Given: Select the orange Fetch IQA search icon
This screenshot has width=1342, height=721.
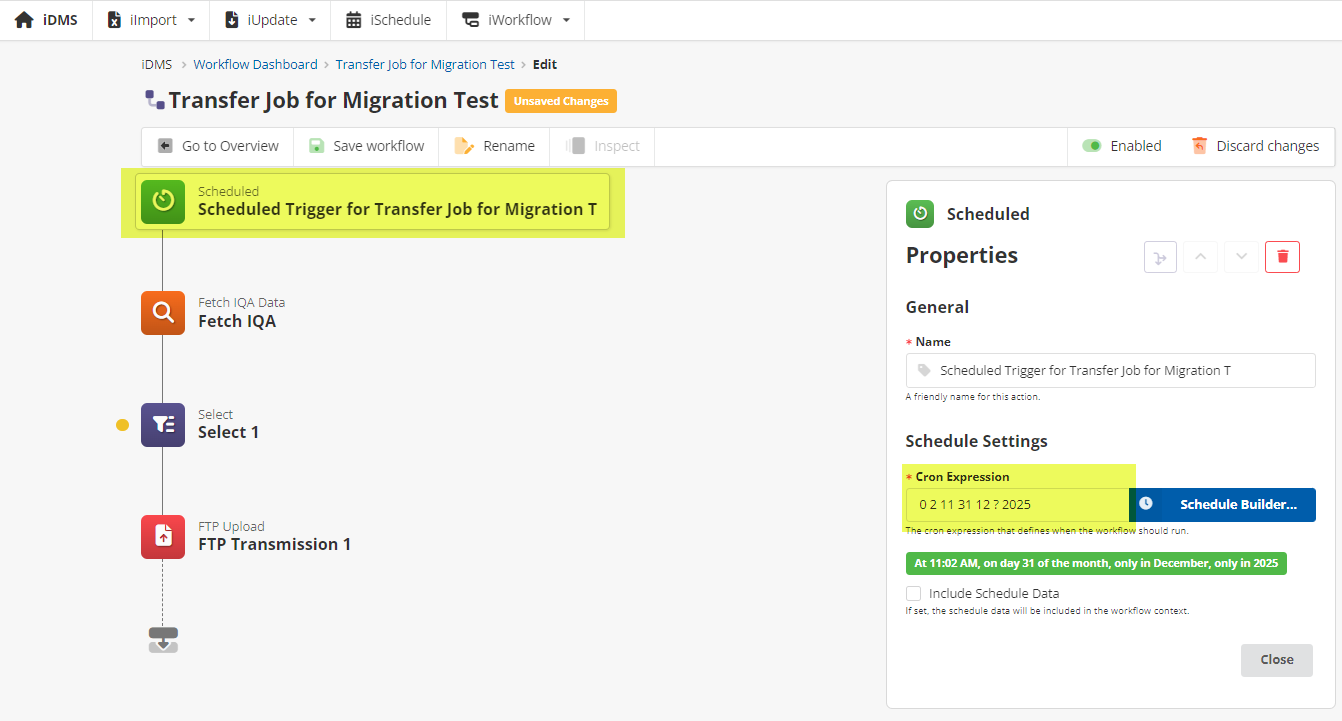Looking at the screenshot, I should tap(163, 313).
